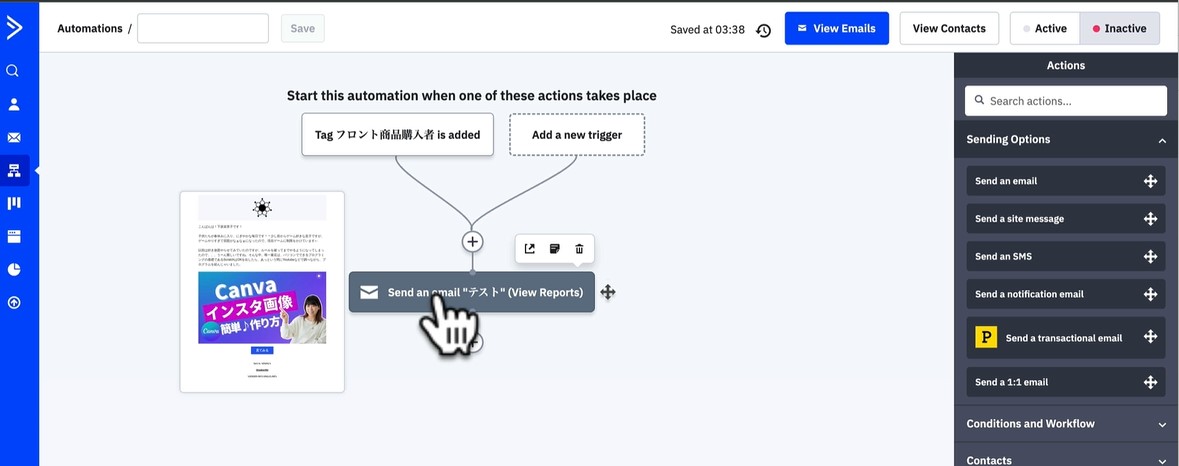This screenshot has height=466, width=1179.
Task: Open the Reports pie chart sidebar icon
Action: [14, 269]
